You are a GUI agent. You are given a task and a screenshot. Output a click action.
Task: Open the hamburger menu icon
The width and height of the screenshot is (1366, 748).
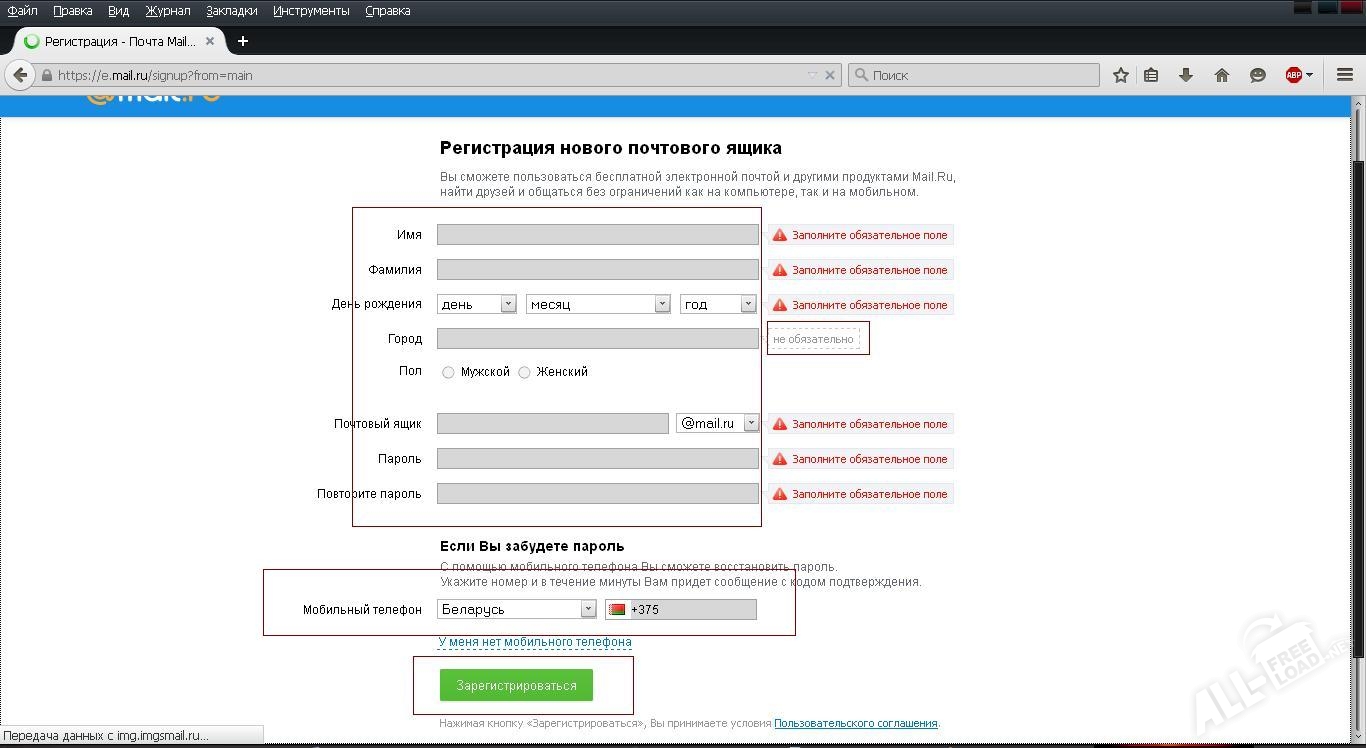pos(1345,75)
